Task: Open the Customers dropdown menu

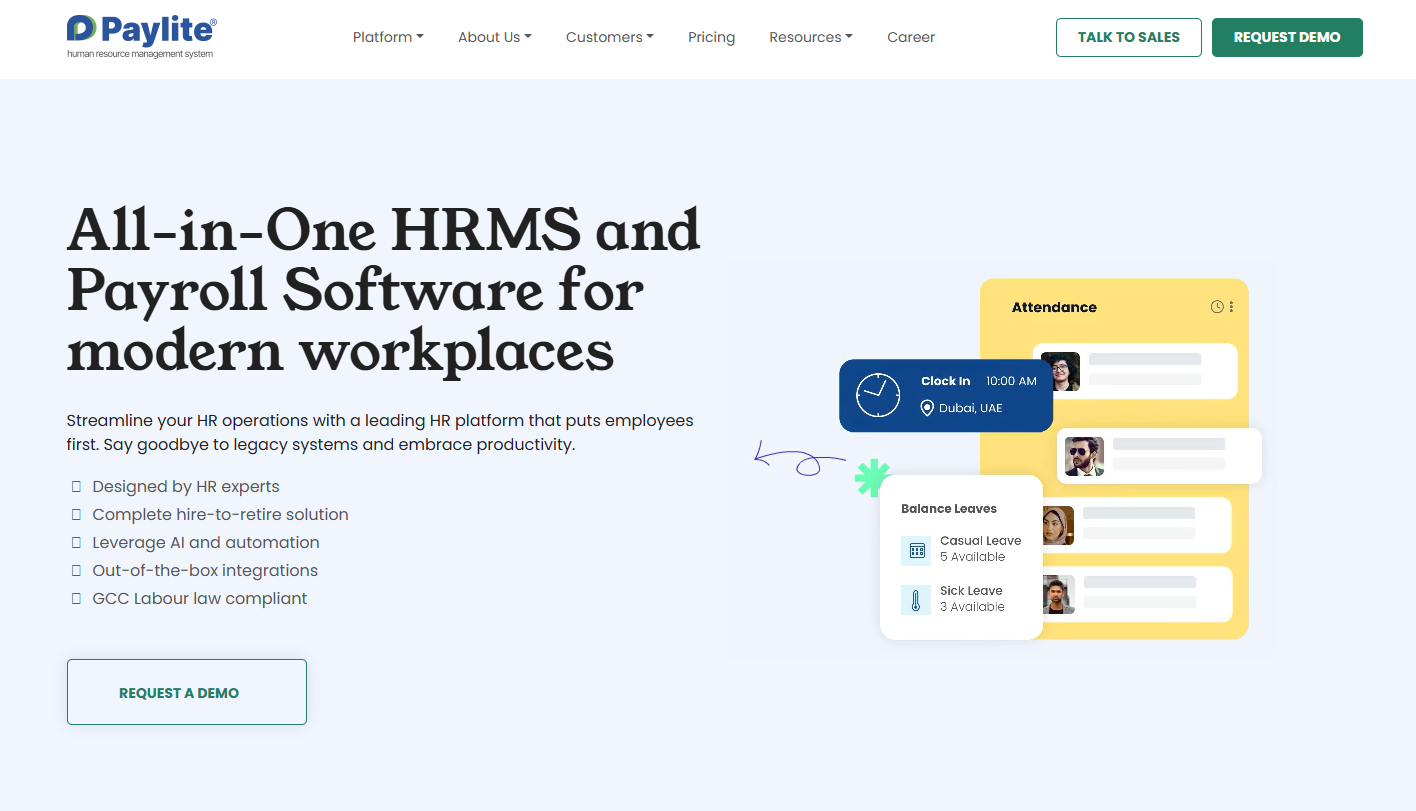Action: (x=609, y=37)
